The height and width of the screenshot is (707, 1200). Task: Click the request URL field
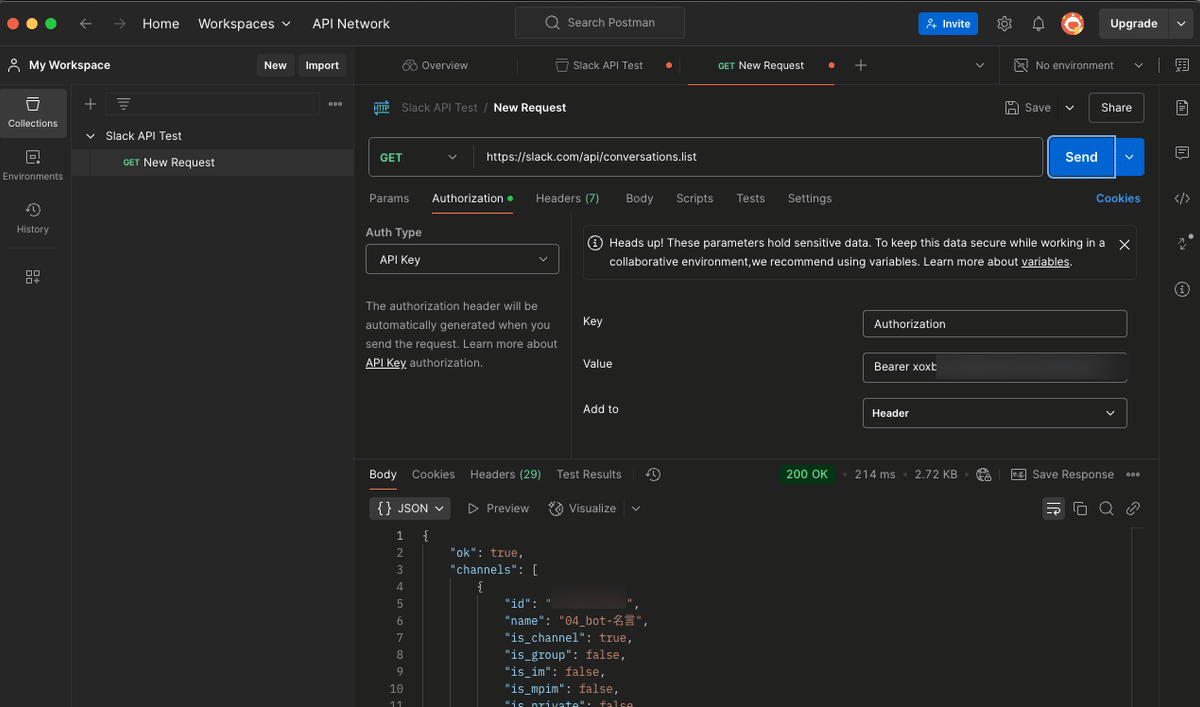(x=757, y=157)
